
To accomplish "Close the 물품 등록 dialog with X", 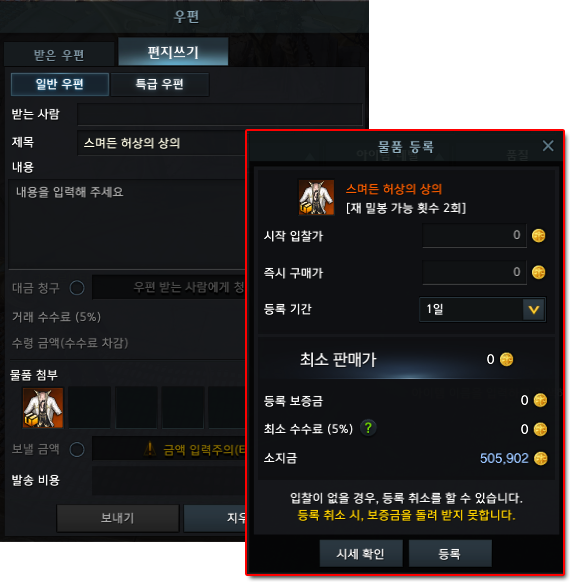I will click(x=548, y=146).
